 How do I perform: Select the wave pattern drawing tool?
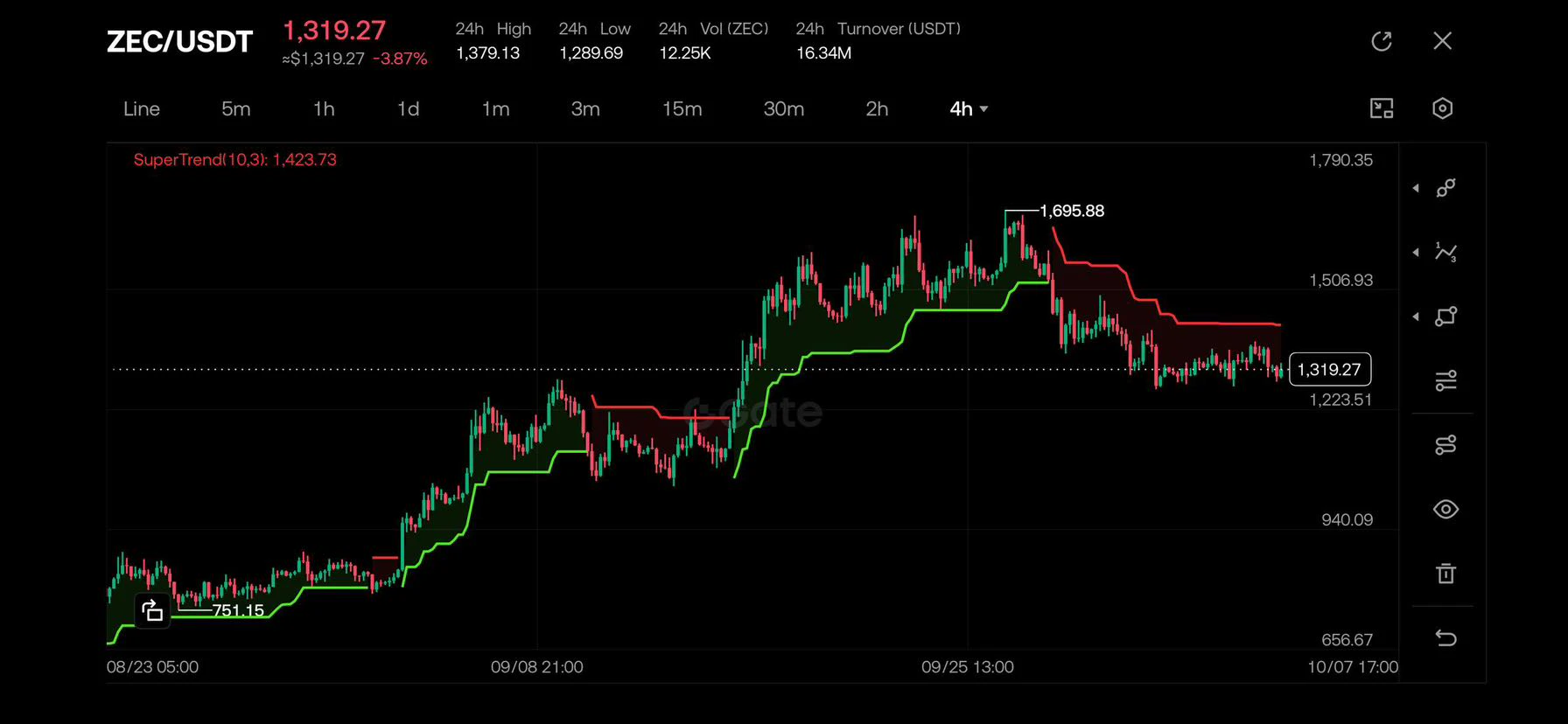coord(1446,252)
